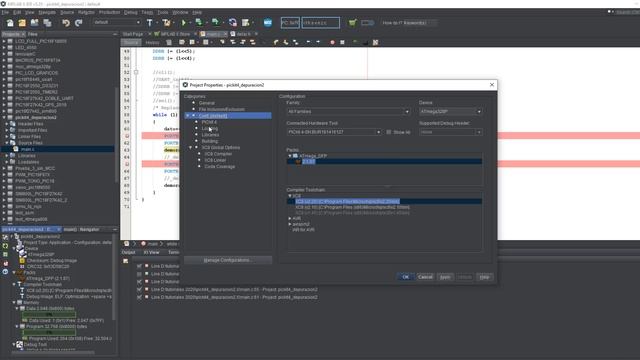This screenshot has width=640, height=360.
Task: Toggle third breakpoint checkbox in list
Action: coord(140,282)
